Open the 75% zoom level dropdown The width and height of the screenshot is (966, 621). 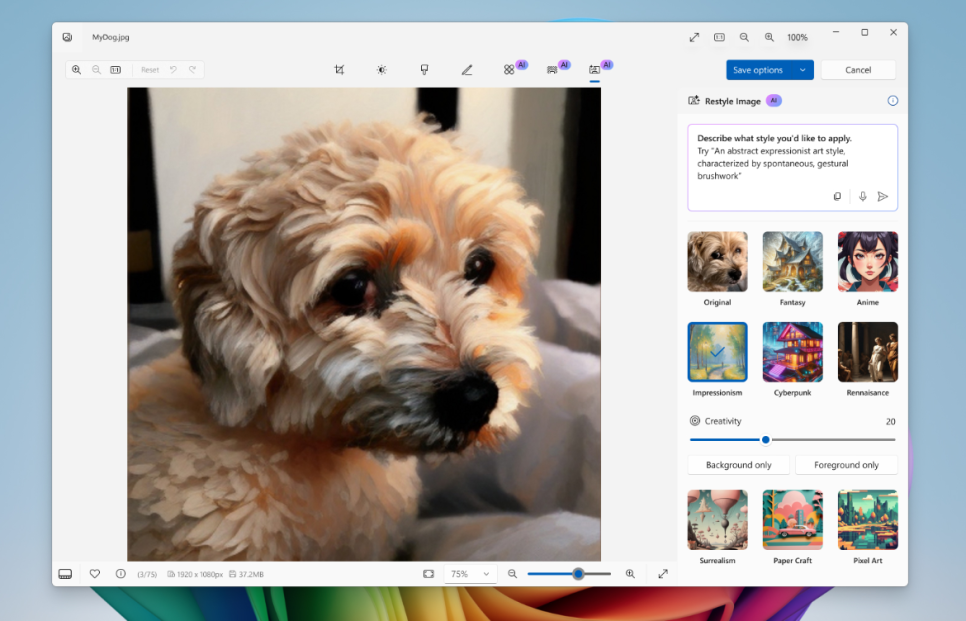click(x=470, y=574)
